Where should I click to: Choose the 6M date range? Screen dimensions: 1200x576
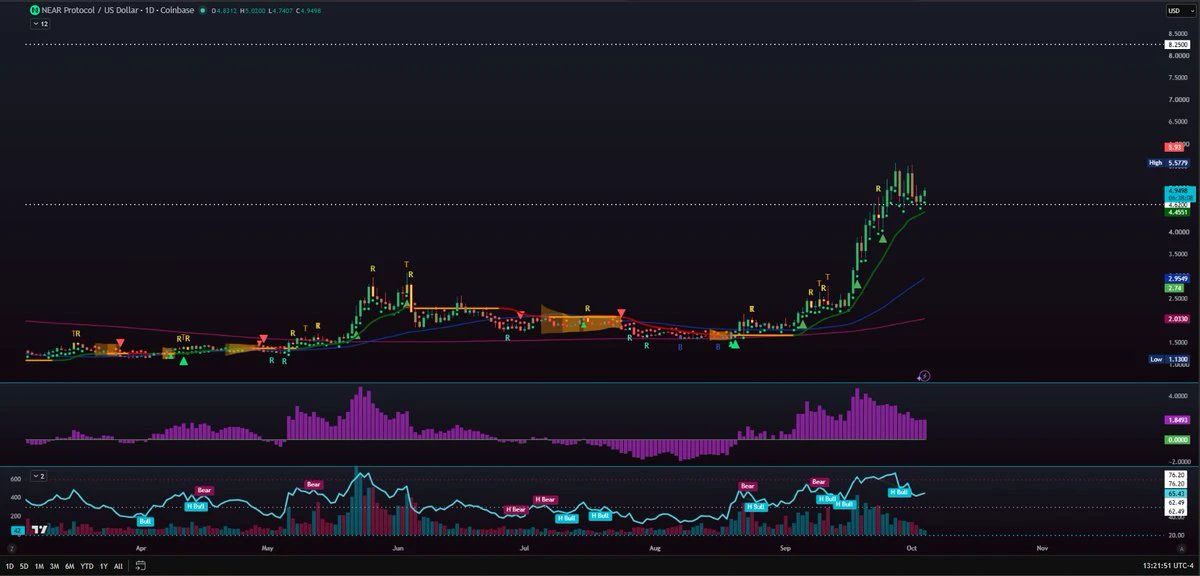tap(70, 566)
